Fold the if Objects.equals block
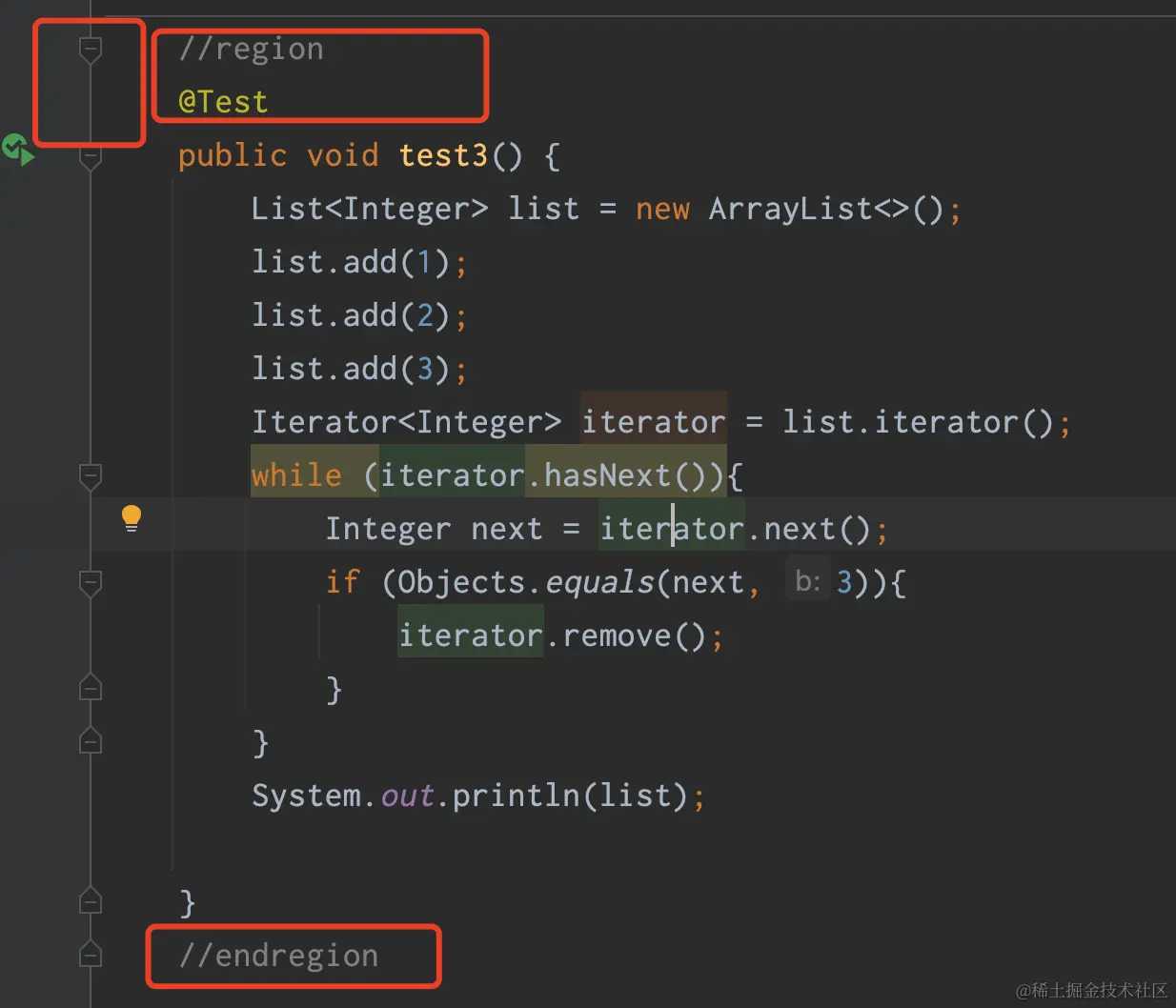The height and width of the screenshot is (1008, 1176). point(91,583)
